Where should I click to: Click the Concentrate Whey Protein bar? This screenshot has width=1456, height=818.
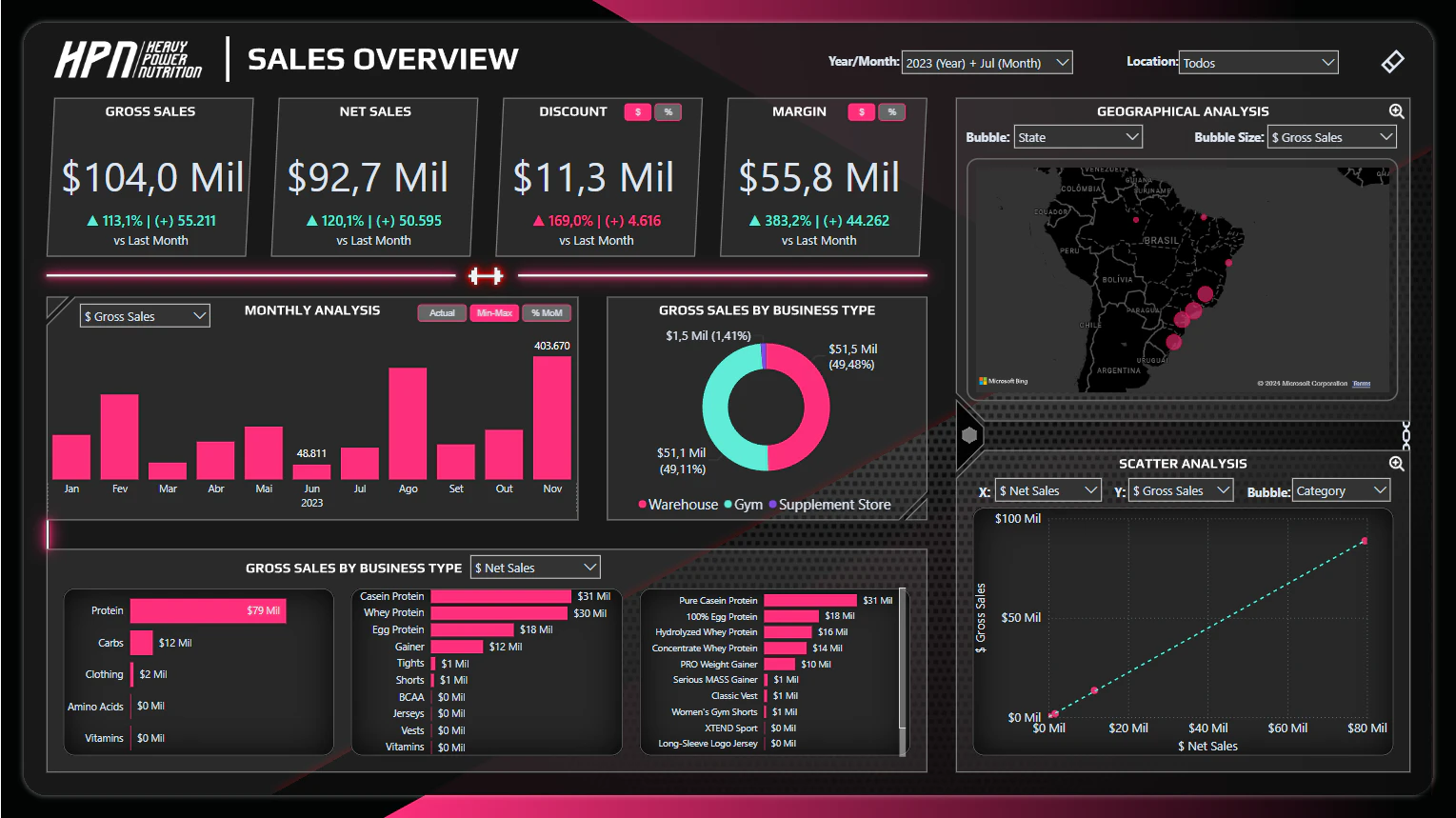coord(785,648)
